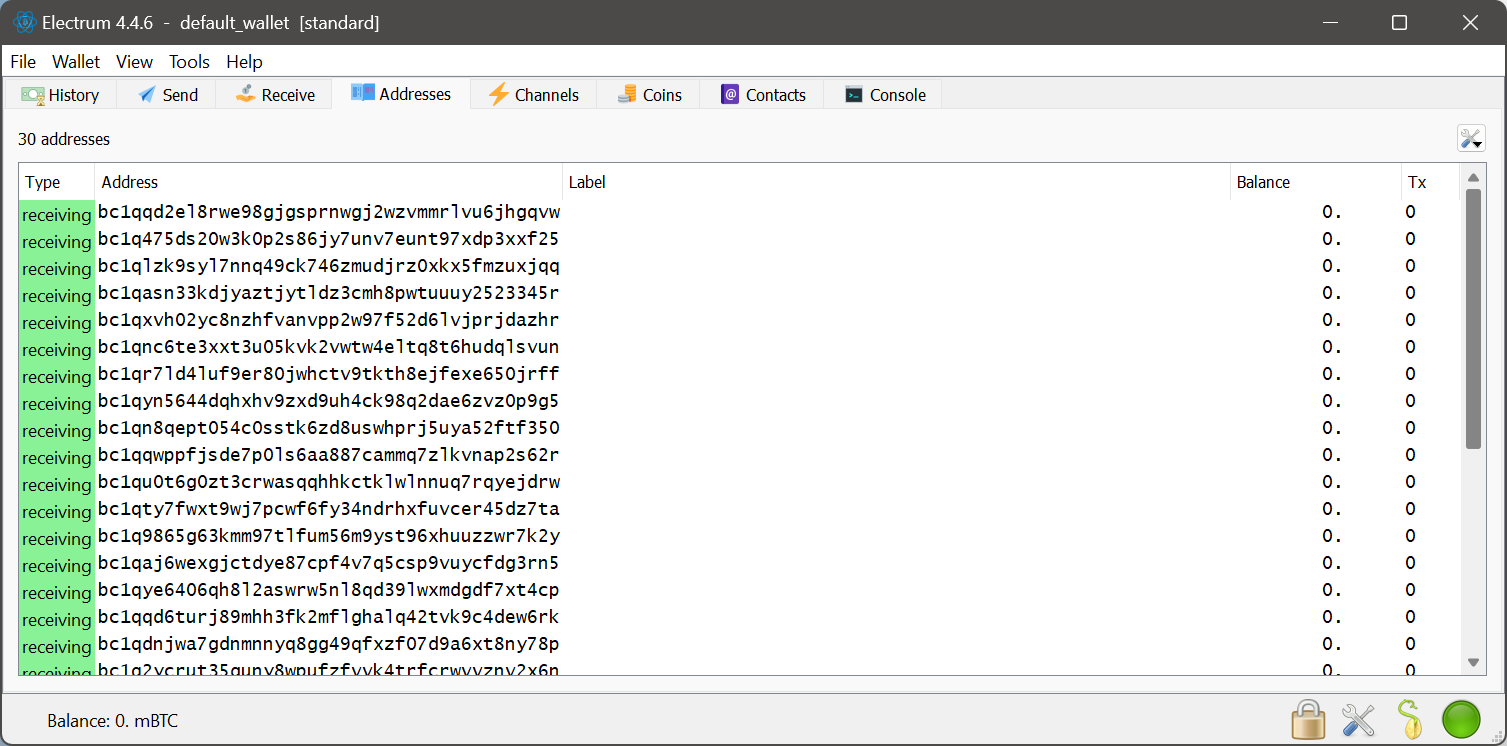Click the balance value for address bc1qty7fwxt
Image resolution: width=1507 pixels, height=746 pixels.
(1332, 509)
